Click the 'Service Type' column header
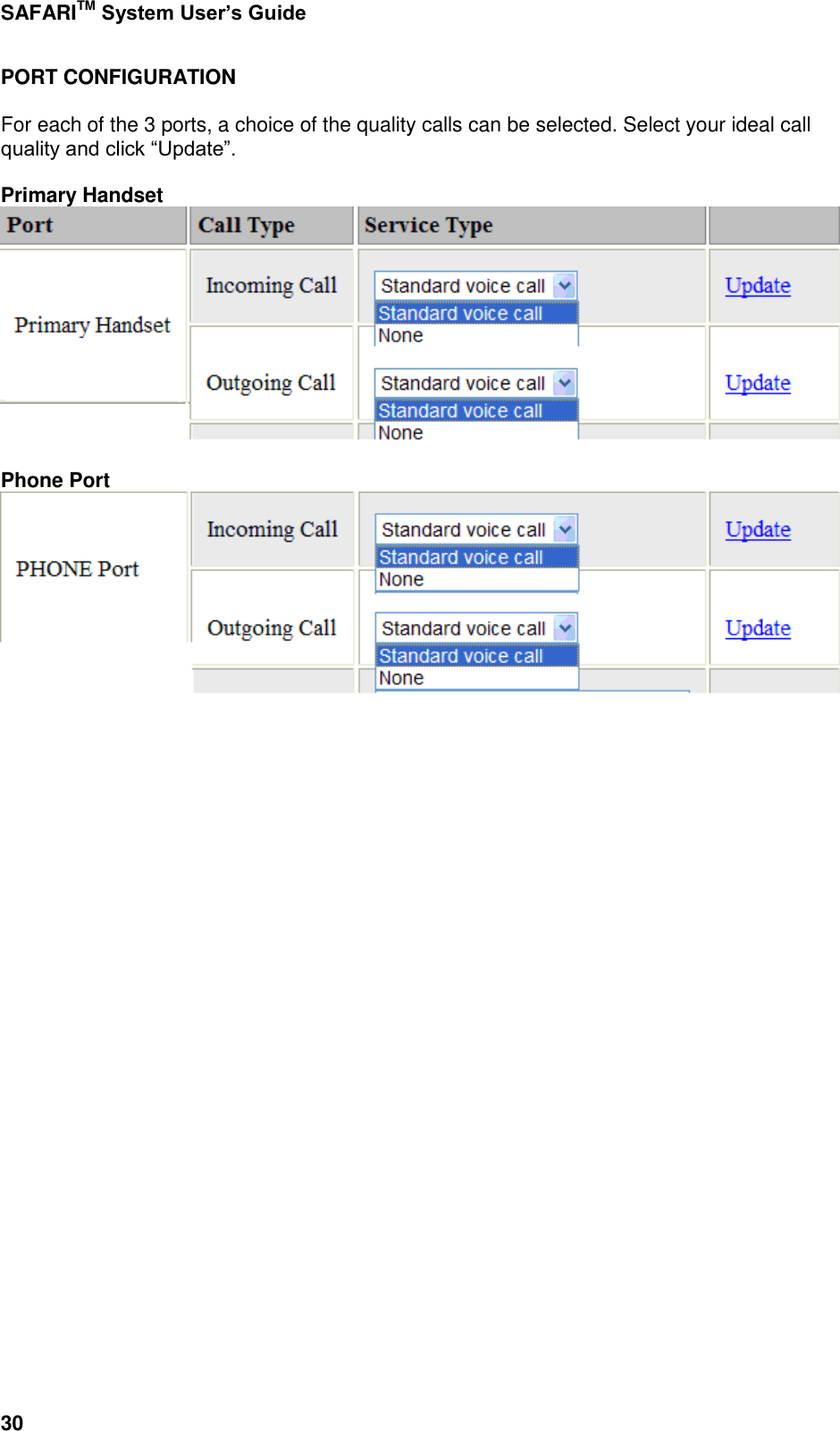Screen dimensions: 840x1431 [x=429, y=225]
